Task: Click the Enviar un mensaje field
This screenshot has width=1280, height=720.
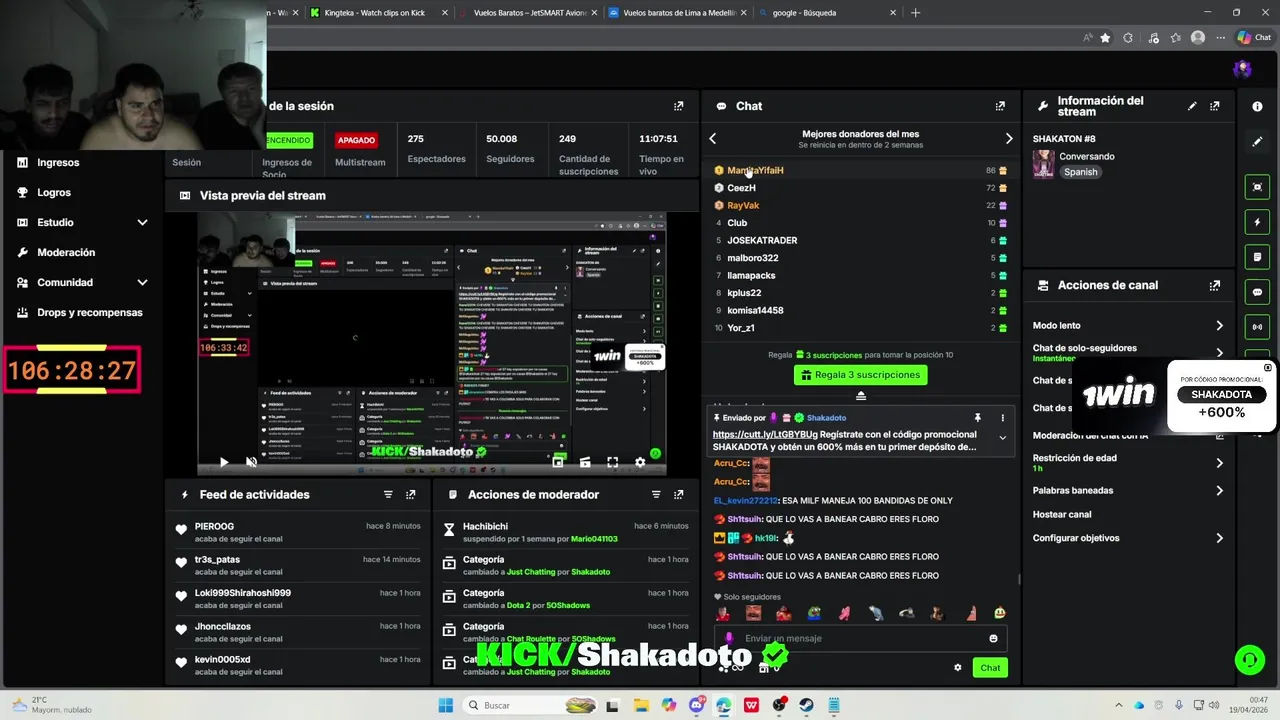Action: pos(860,638)
